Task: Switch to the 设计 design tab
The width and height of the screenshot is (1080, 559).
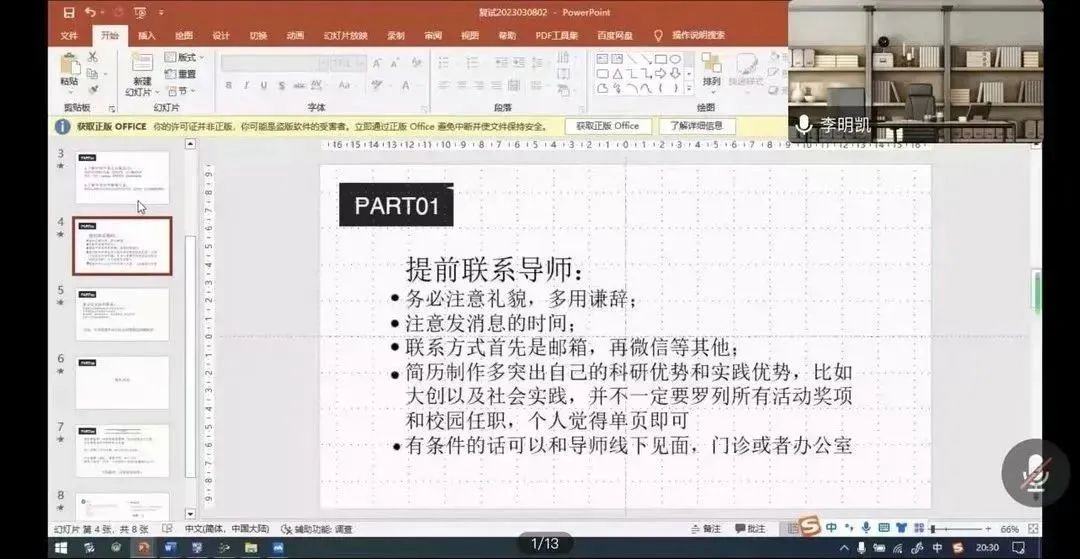Action: tap(221, 36)
